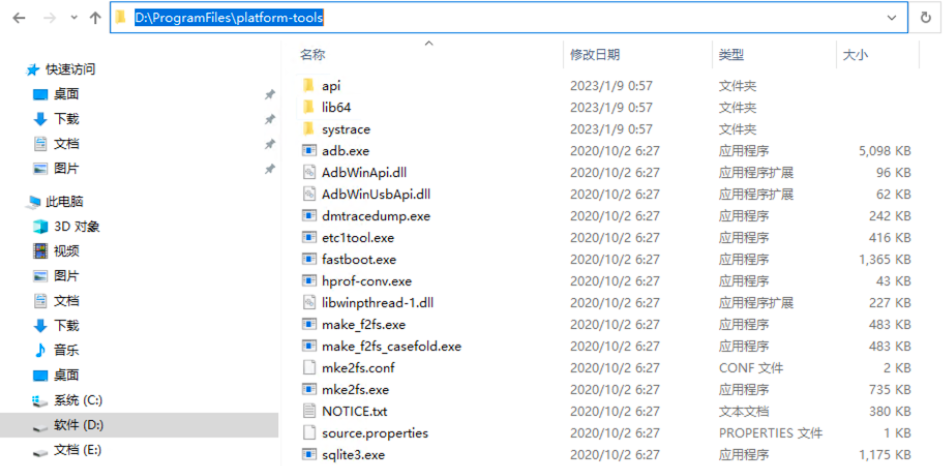This screenshot has height=466, width=948.
Task: Sort by 修改日期 column header
Action: 595,55
